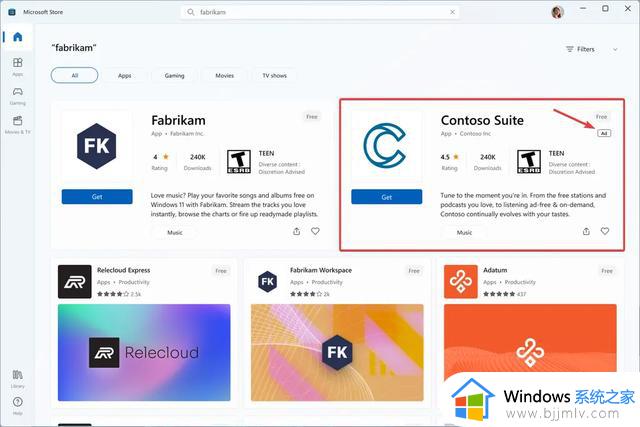Click the Ad badge on Contoso Suite
Image resolution: width=640 pixels, height=427 pixels.
(x=604, y=133)
